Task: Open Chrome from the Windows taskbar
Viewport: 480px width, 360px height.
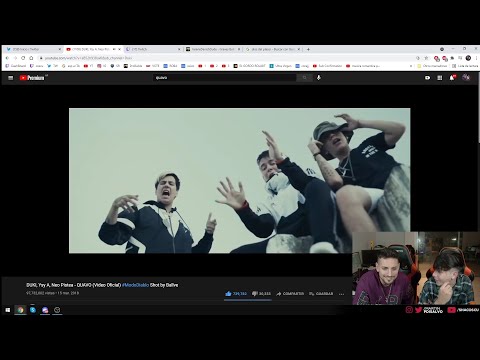Action: pos(20,310)
